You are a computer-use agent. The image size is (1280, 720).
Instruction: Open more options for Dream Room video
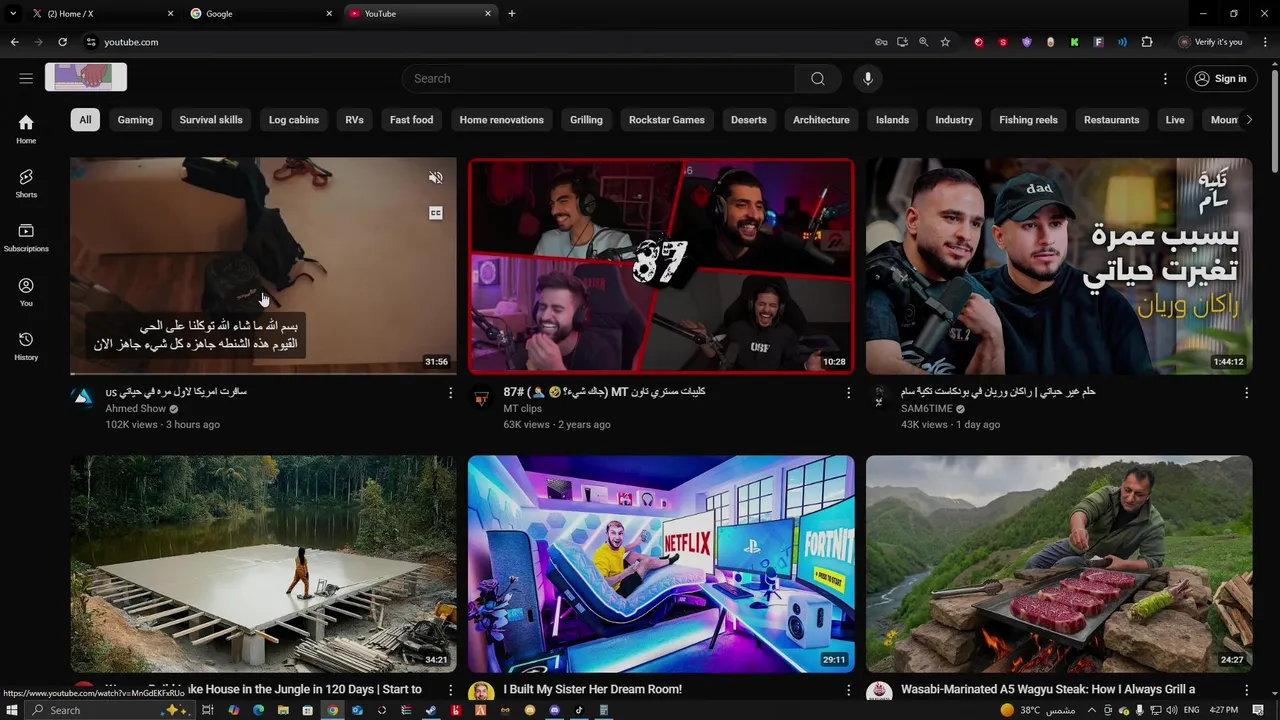click(848, 690)
